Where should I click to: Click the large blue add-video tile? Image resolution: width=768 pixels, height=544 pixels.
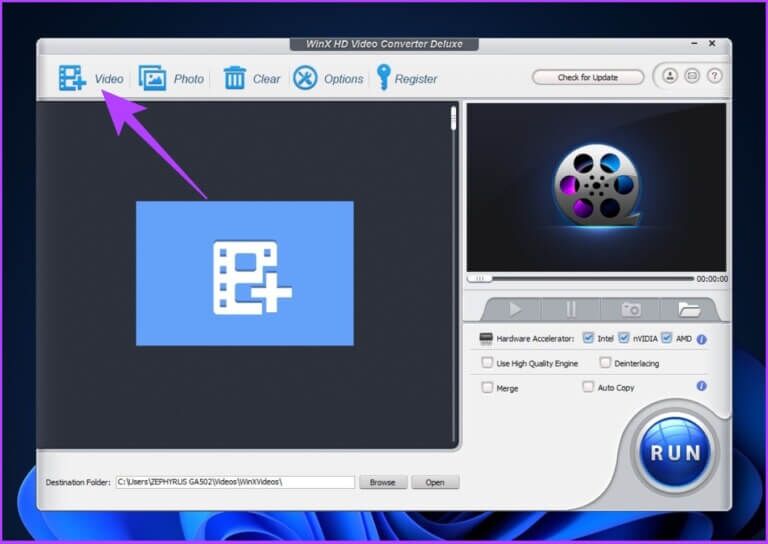pyautogui.click(x=245, y=273)
